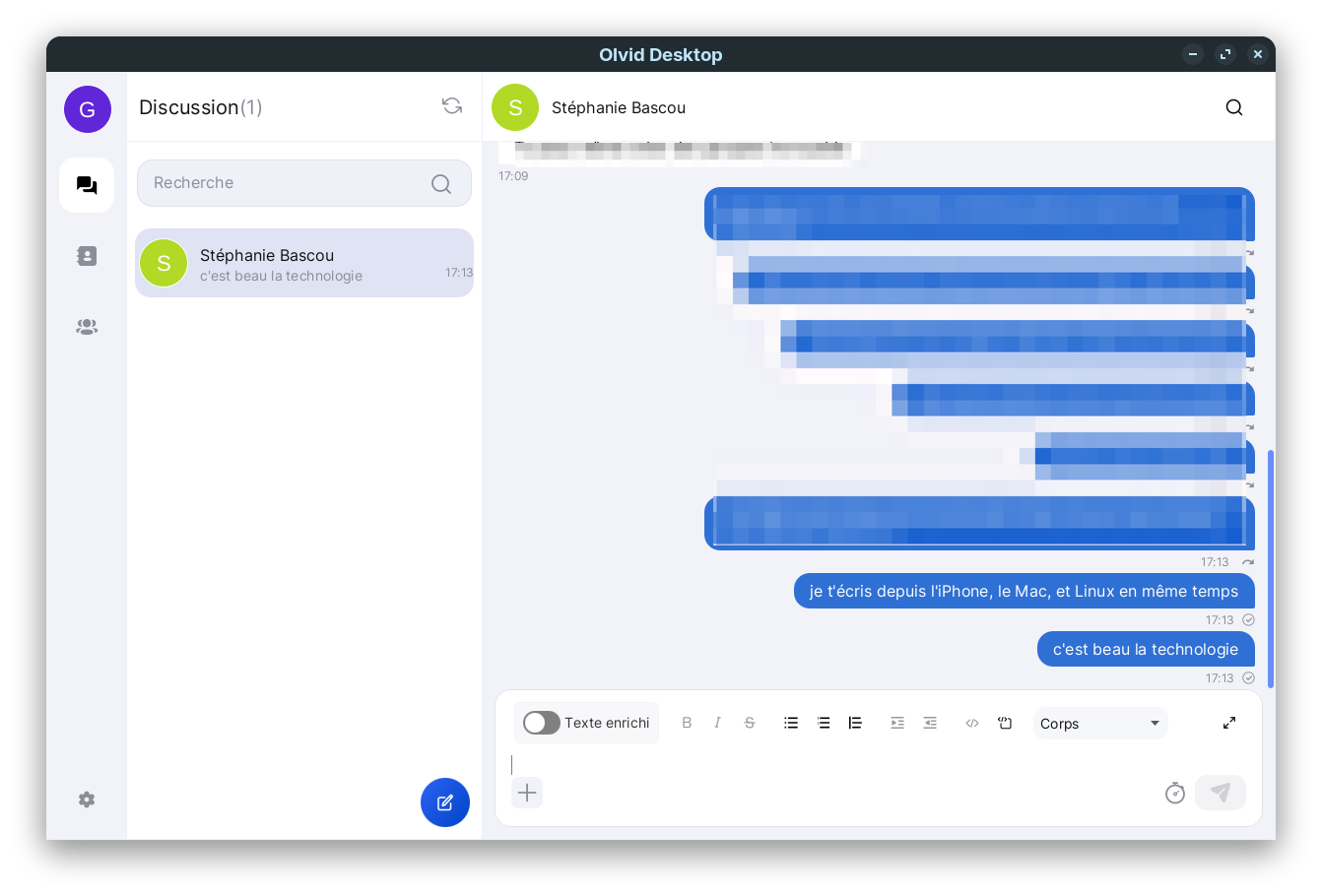The height and width of the screenshot is (896, 1322).
Task: Open the groups tab in sidebar
Action: (87, 327)
